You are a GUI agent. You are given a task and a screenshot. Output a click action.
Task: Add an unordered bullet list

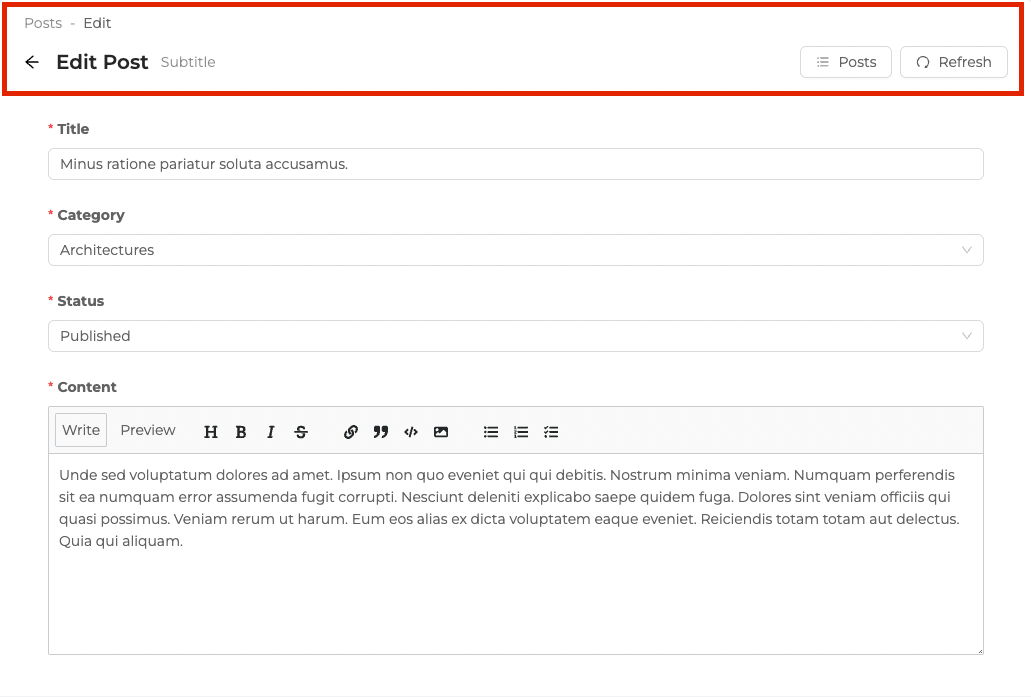click(x=491, y=432)
